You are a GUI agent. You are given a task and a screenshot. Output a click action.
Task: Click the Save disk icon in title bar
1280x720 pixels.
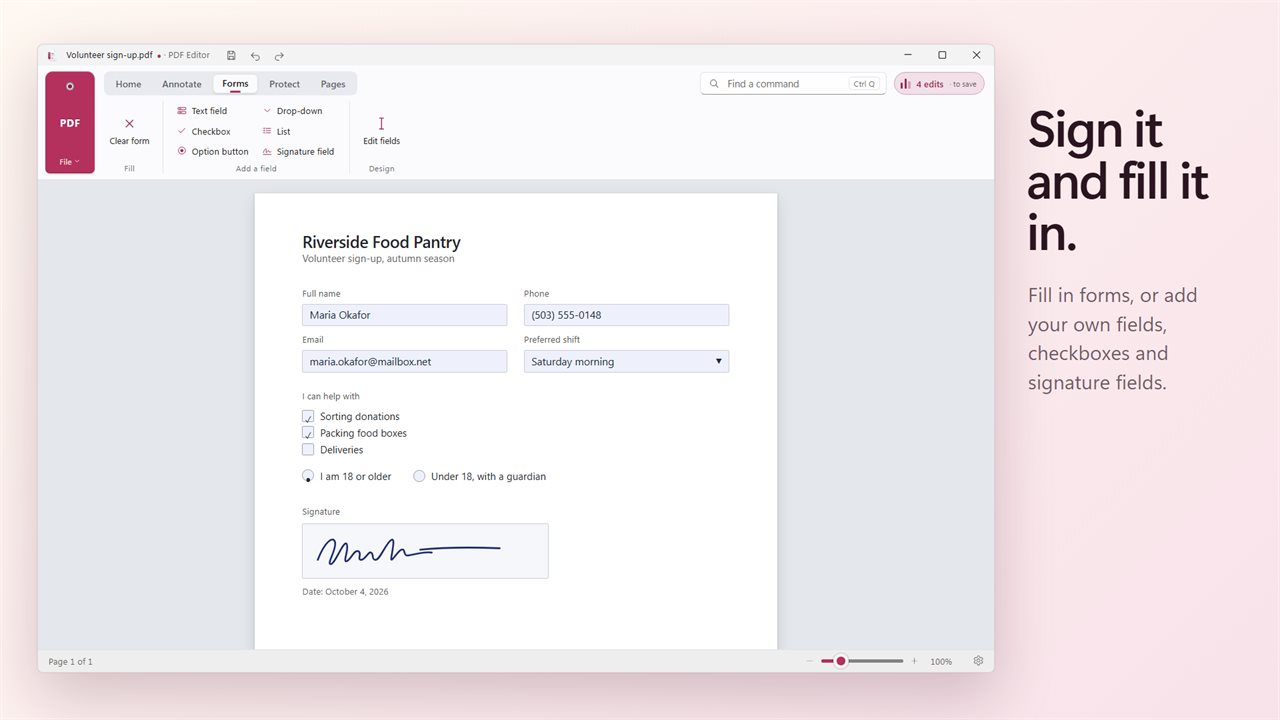click(231, 56)
